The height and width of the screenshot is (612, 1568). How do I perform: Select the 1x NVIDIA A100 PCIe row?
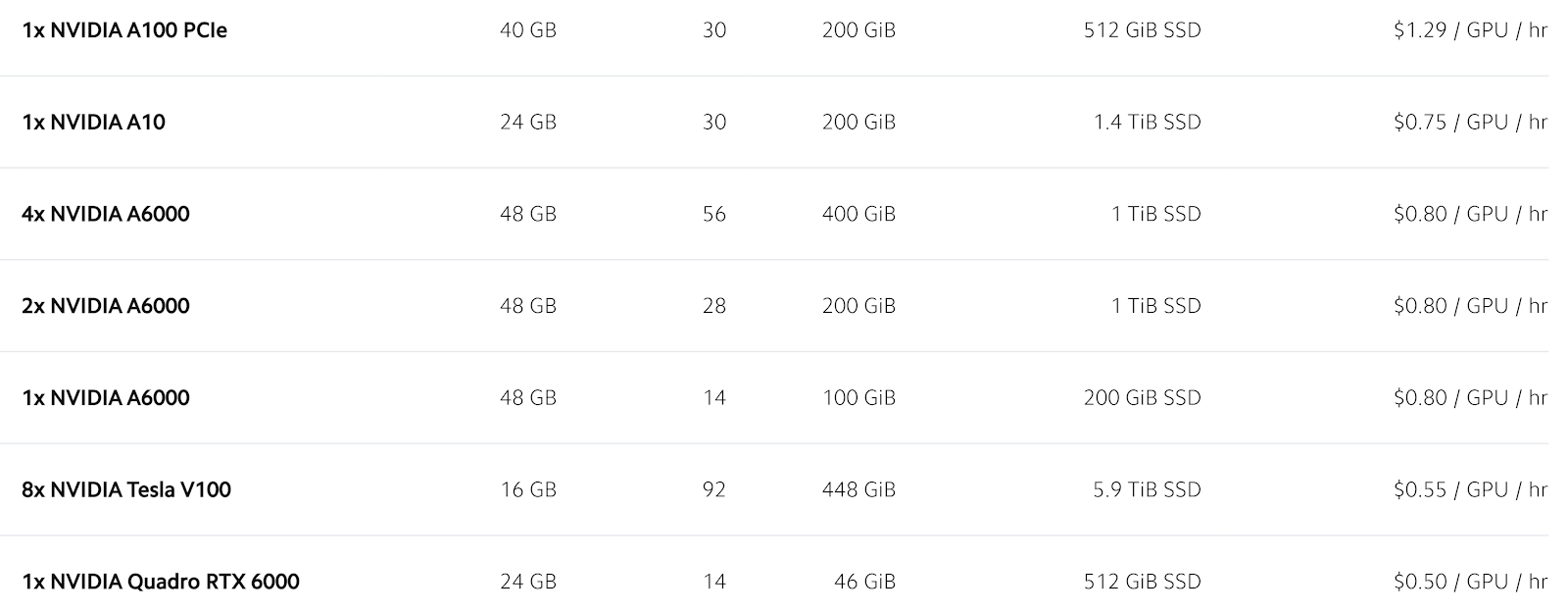point(774,30)
